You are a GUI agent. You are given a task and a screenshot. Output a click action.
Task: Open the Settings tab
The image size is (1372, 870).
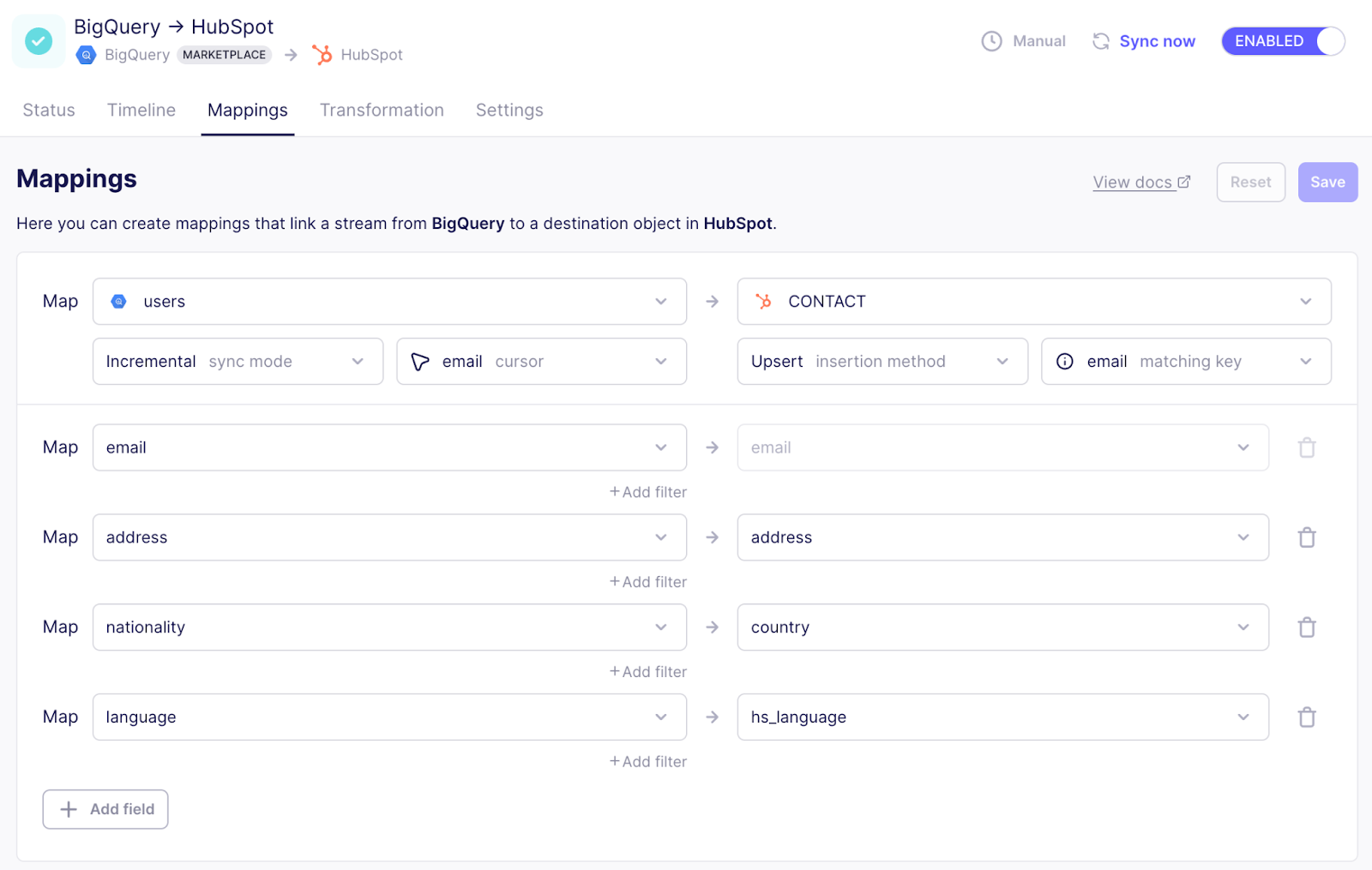click(x=509, y=111)
